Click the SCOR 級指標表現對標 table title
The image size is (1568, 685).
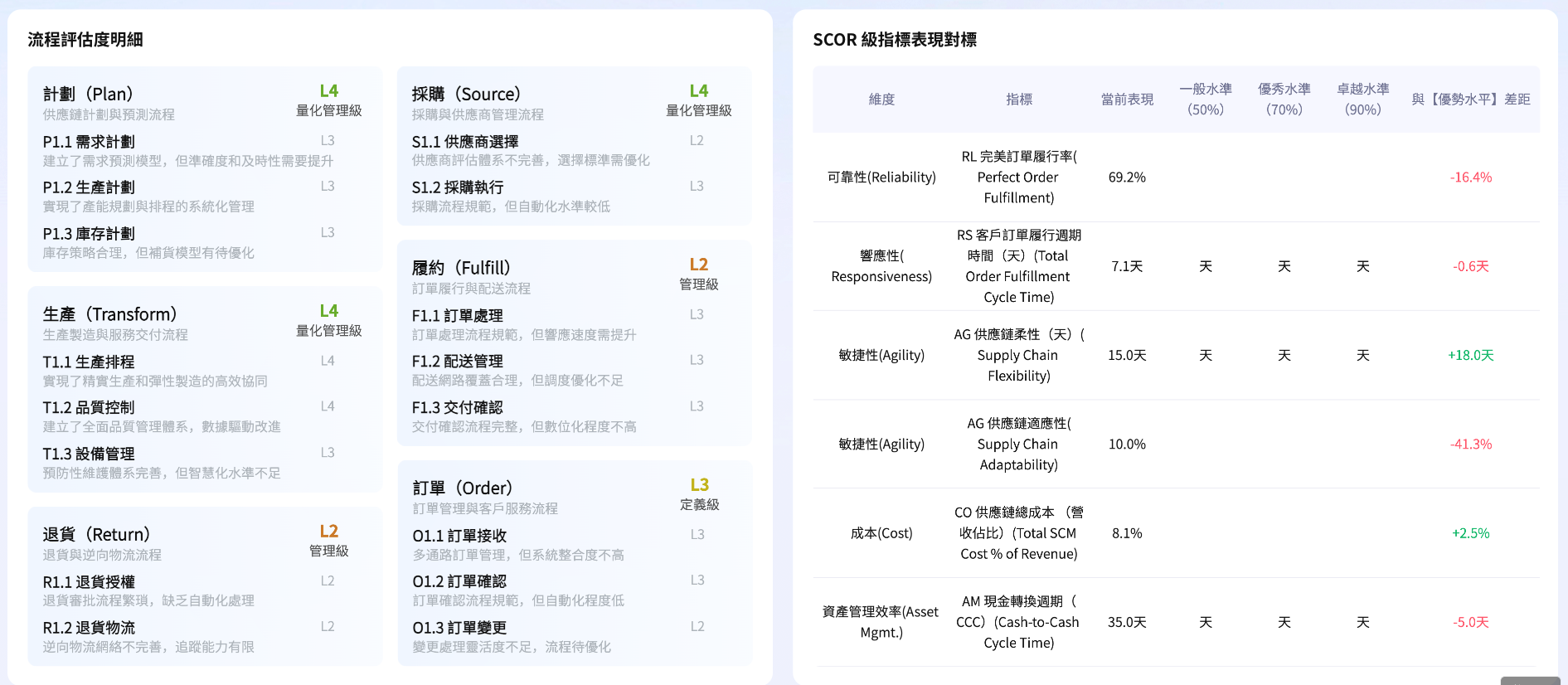[895, 40]
